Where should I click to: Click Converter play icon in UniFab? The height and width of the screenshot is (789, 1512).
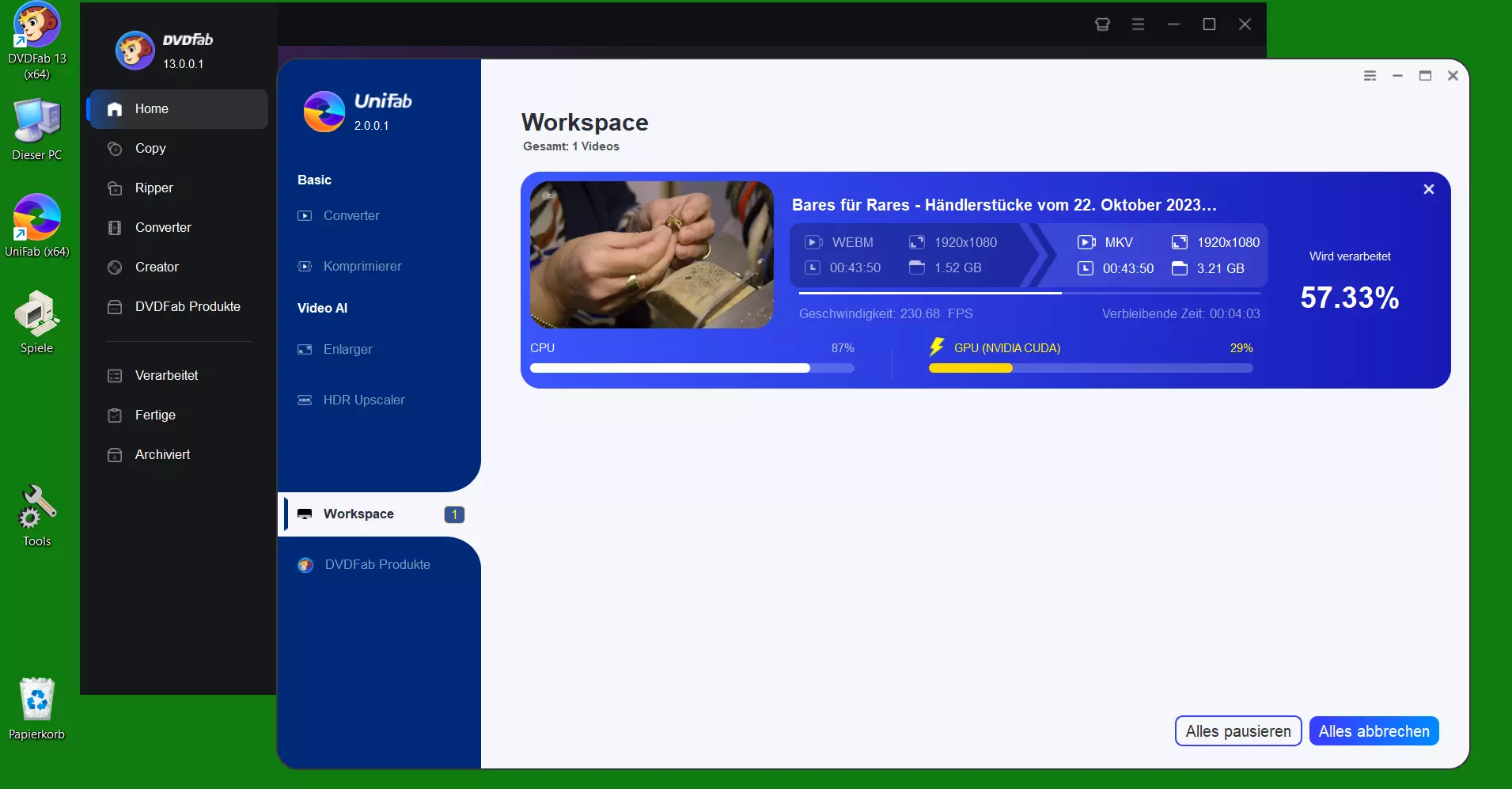305,216
